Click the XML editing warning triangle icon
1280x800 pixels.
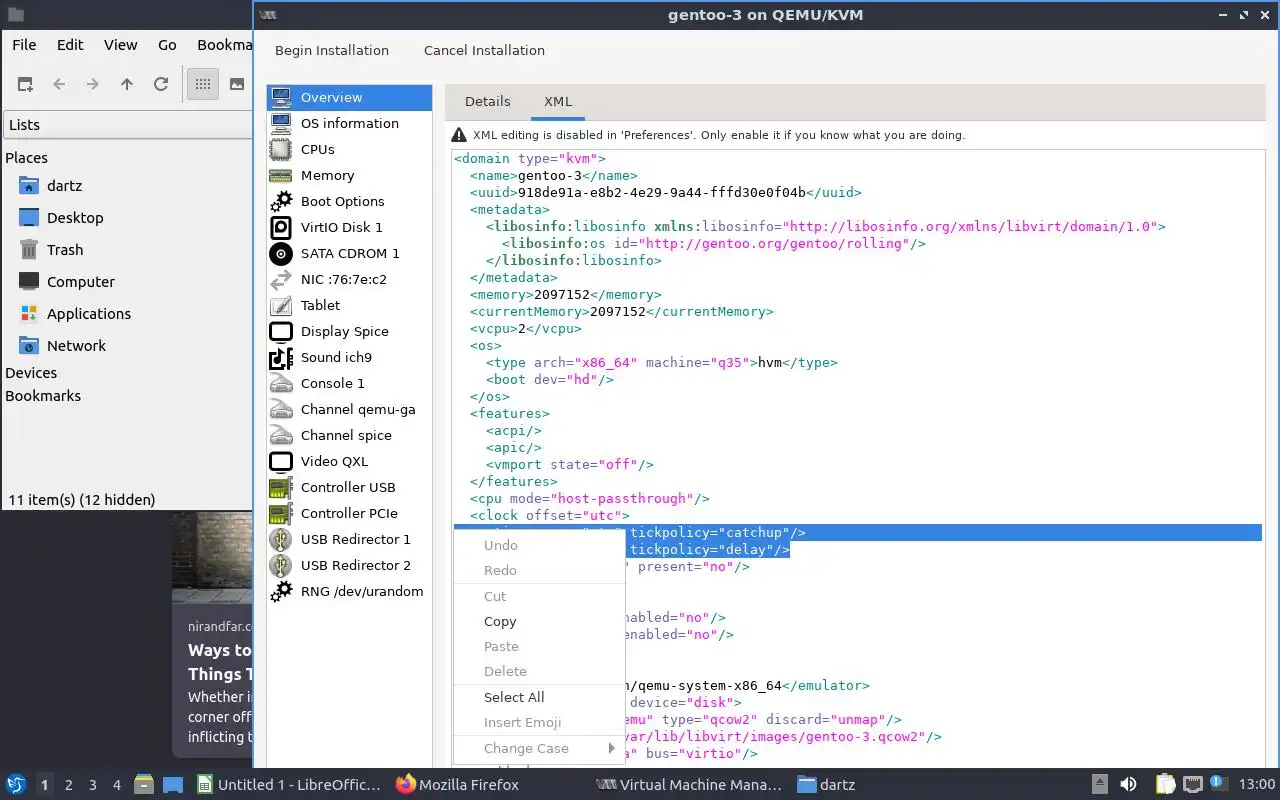point(459,135)
